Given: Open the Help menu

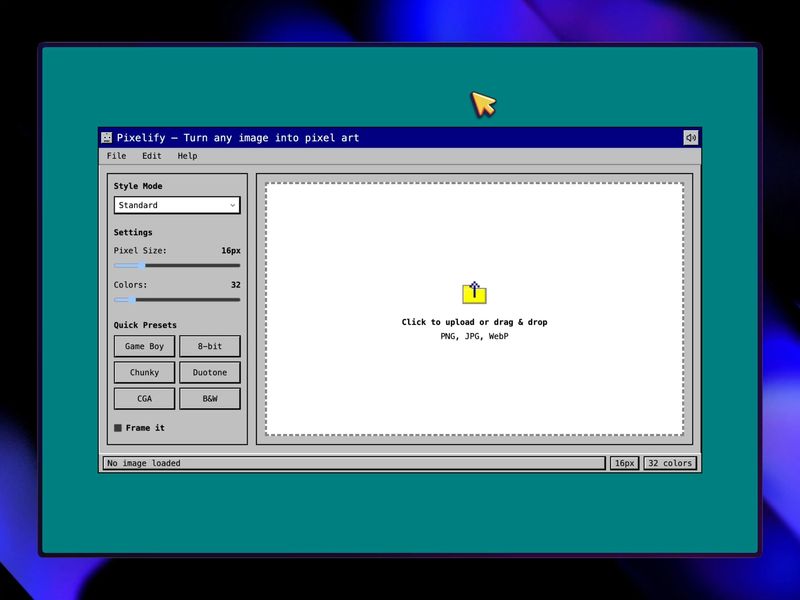Looking at the screenshot, I should point(186,156).
